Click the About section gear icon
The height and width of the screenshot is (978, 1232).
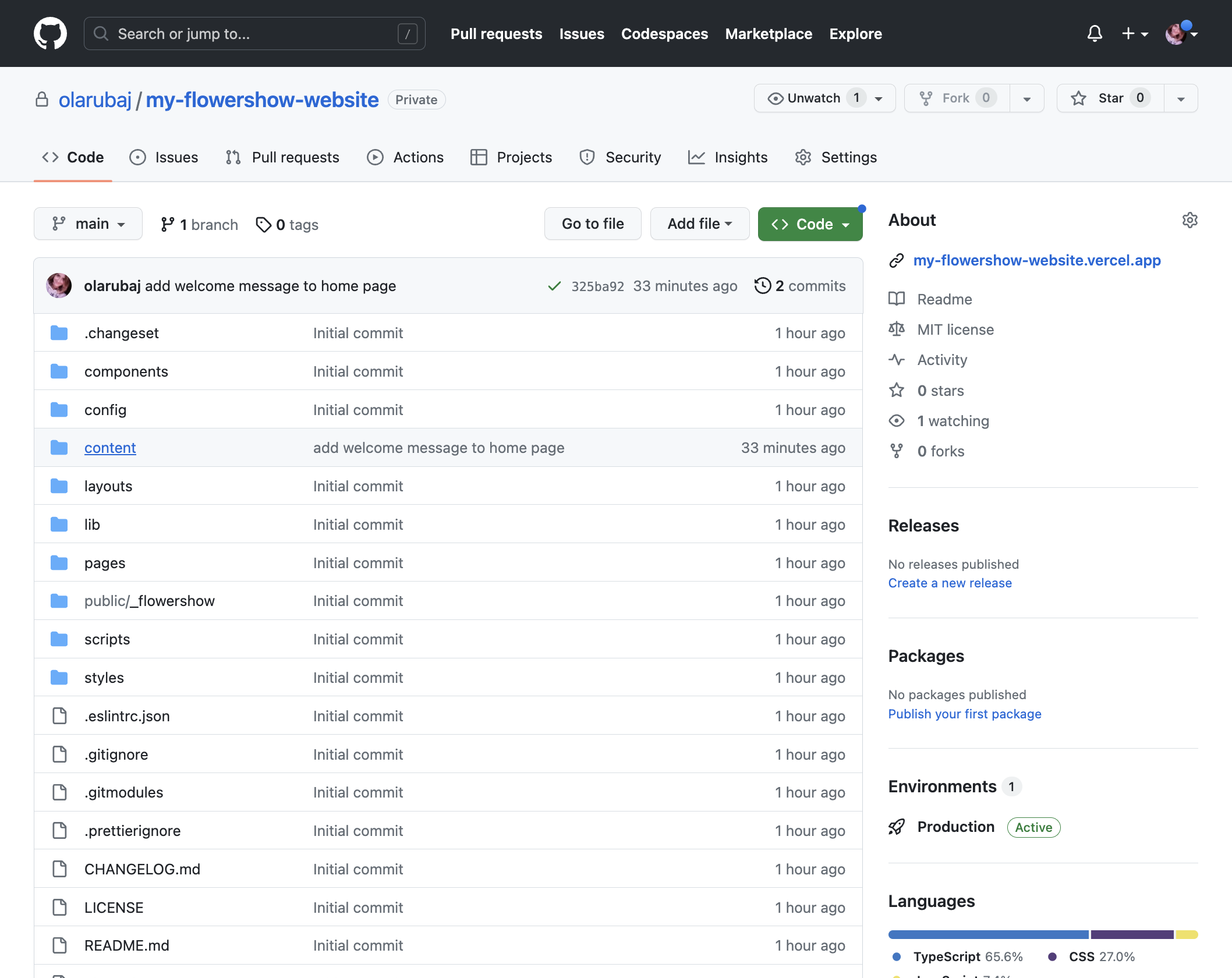pyautogui.click(x=1190, y=220)
